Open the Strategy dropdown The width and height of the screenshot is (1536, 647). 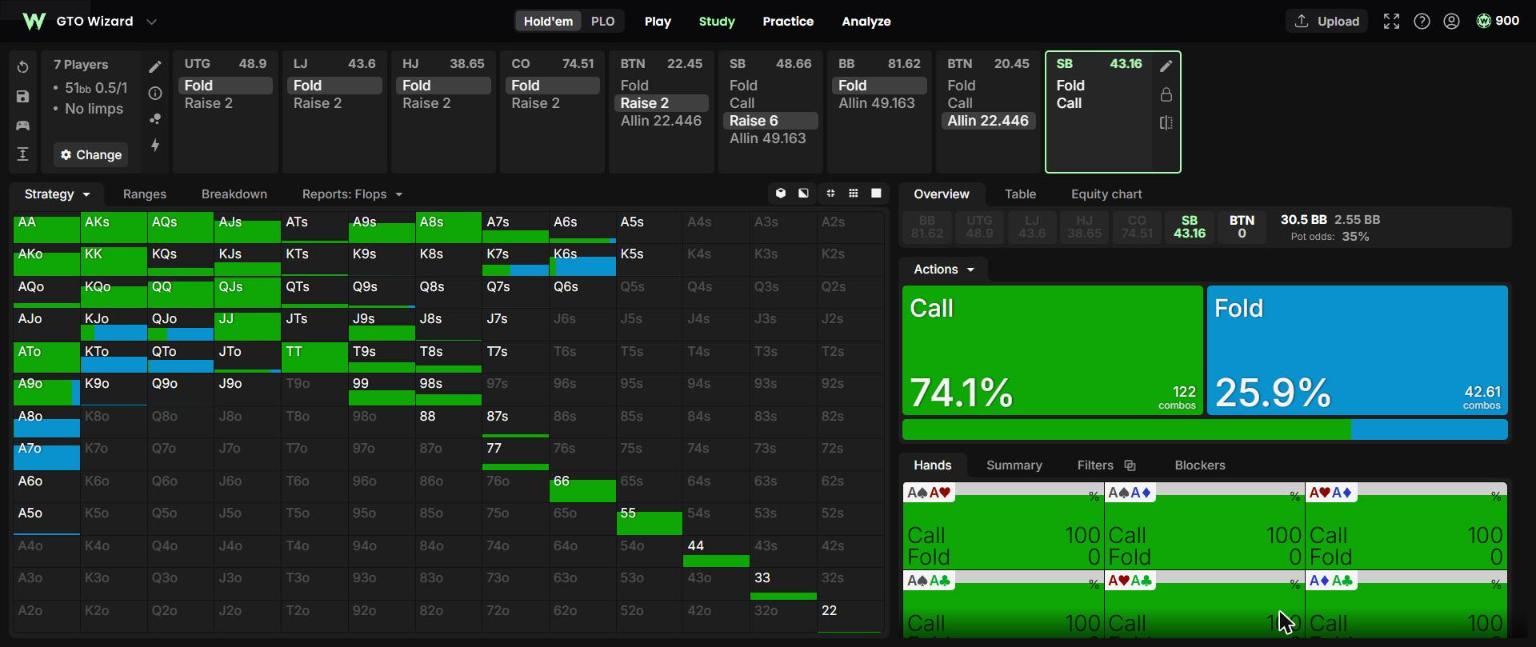[x=57, y=194]
